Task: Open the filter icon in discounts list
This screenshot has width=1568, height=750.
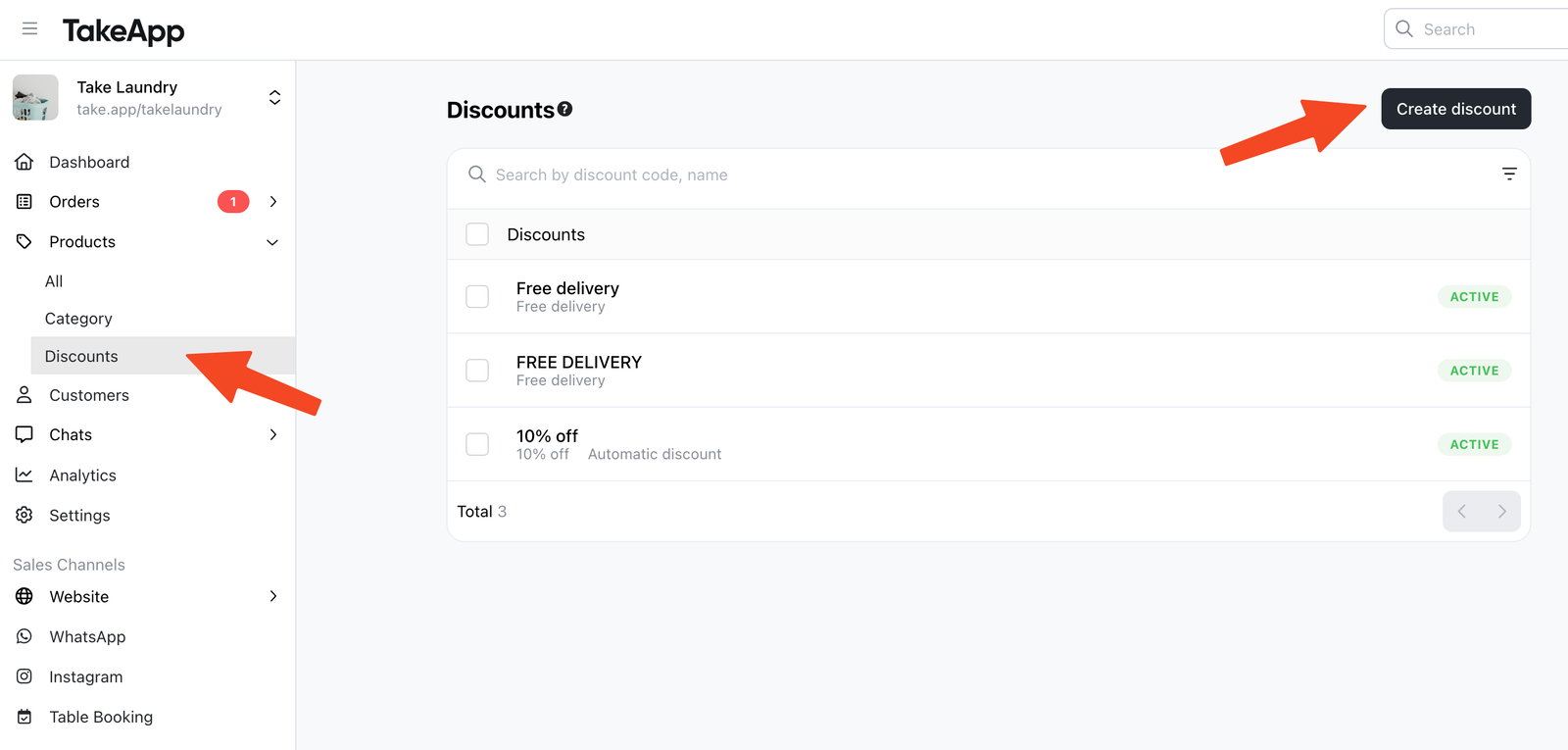Action: (1509, 174)
